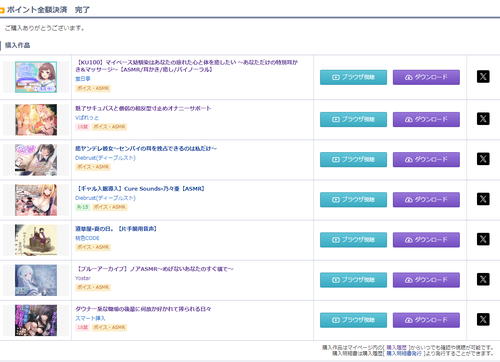Open 癒ヤンデレ彼女 cover thumbnail
Image resolution: width=500 pixels, height=362 pixels.
tap(36, 160)
